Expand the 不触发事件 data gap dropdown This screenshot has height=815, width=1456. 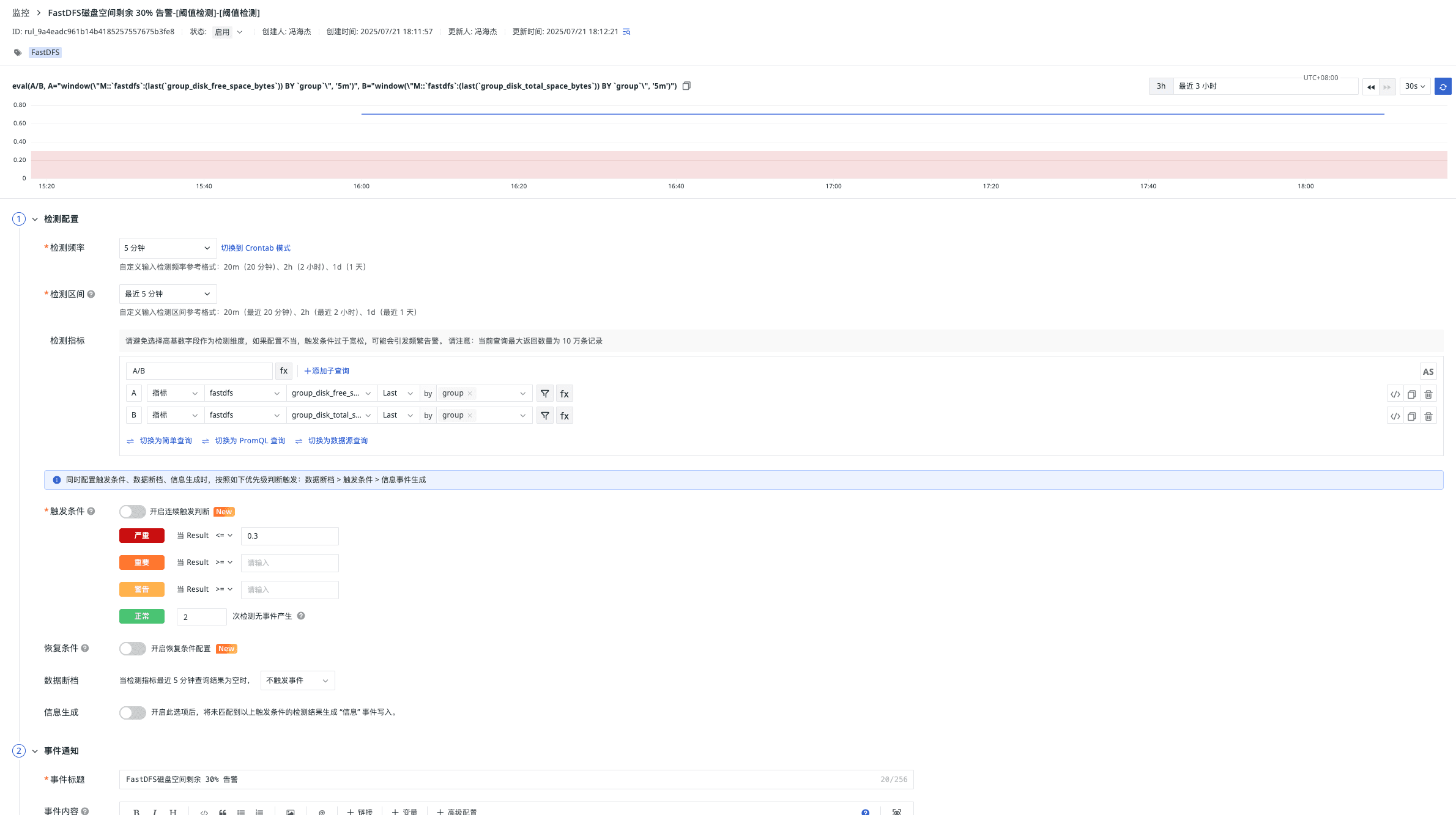click(x=297, y=680)
